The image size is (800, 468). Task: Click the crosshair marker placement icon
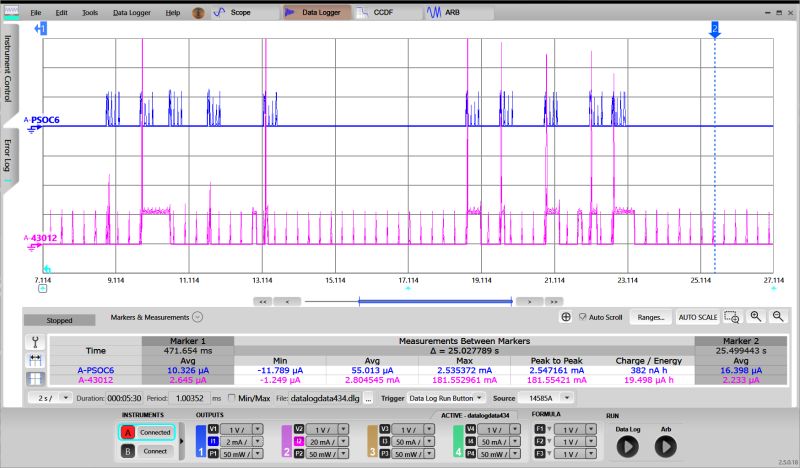point(566,317)
